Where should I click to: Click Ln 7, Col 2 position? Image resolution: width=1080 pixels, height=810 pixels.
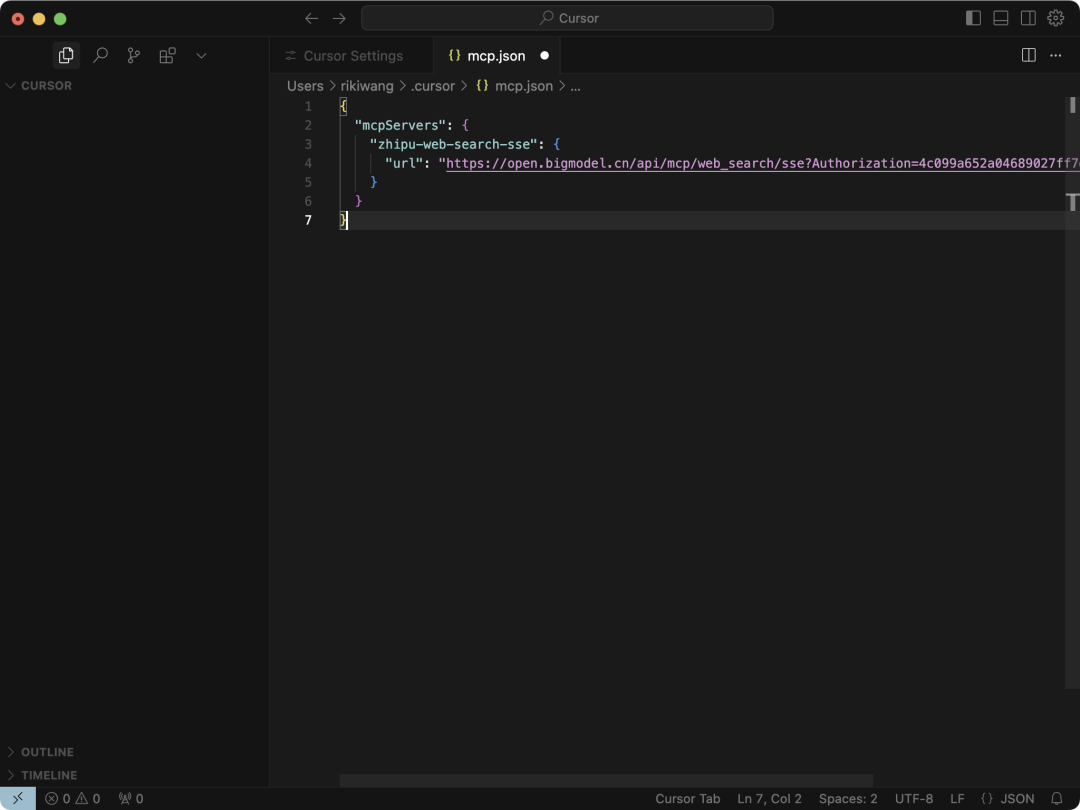pyautogui.click(x=769, y=798)
